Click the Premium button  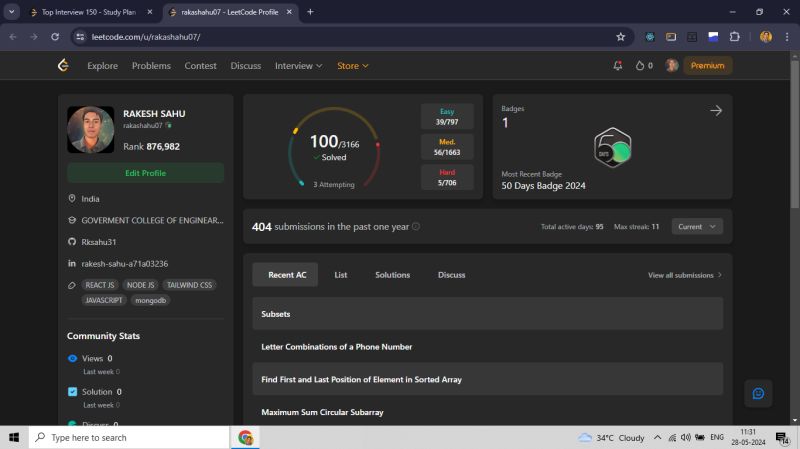[707, 65]
